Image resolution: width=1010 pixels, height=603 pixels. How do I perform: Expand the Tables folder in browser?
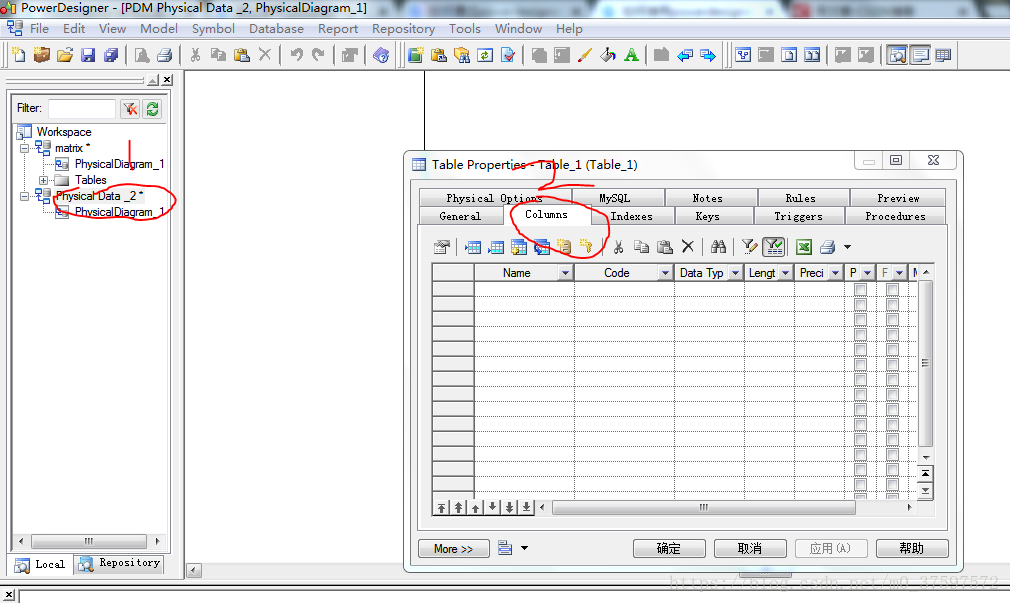click(43, 180)
